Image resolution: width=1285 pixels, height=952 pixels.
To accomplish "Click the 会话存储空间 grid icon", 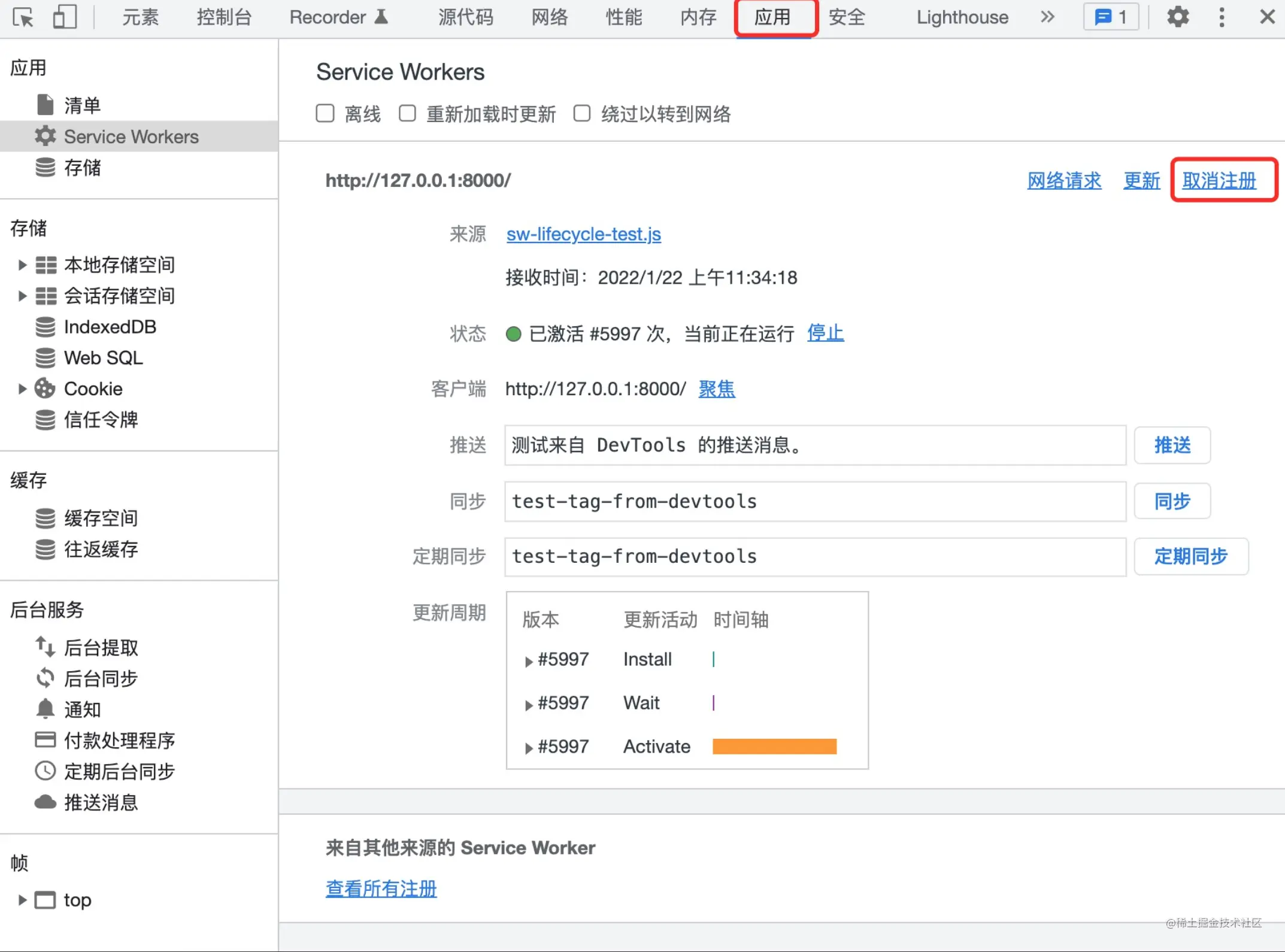I will pyautogui.click(x=46, y=296).
